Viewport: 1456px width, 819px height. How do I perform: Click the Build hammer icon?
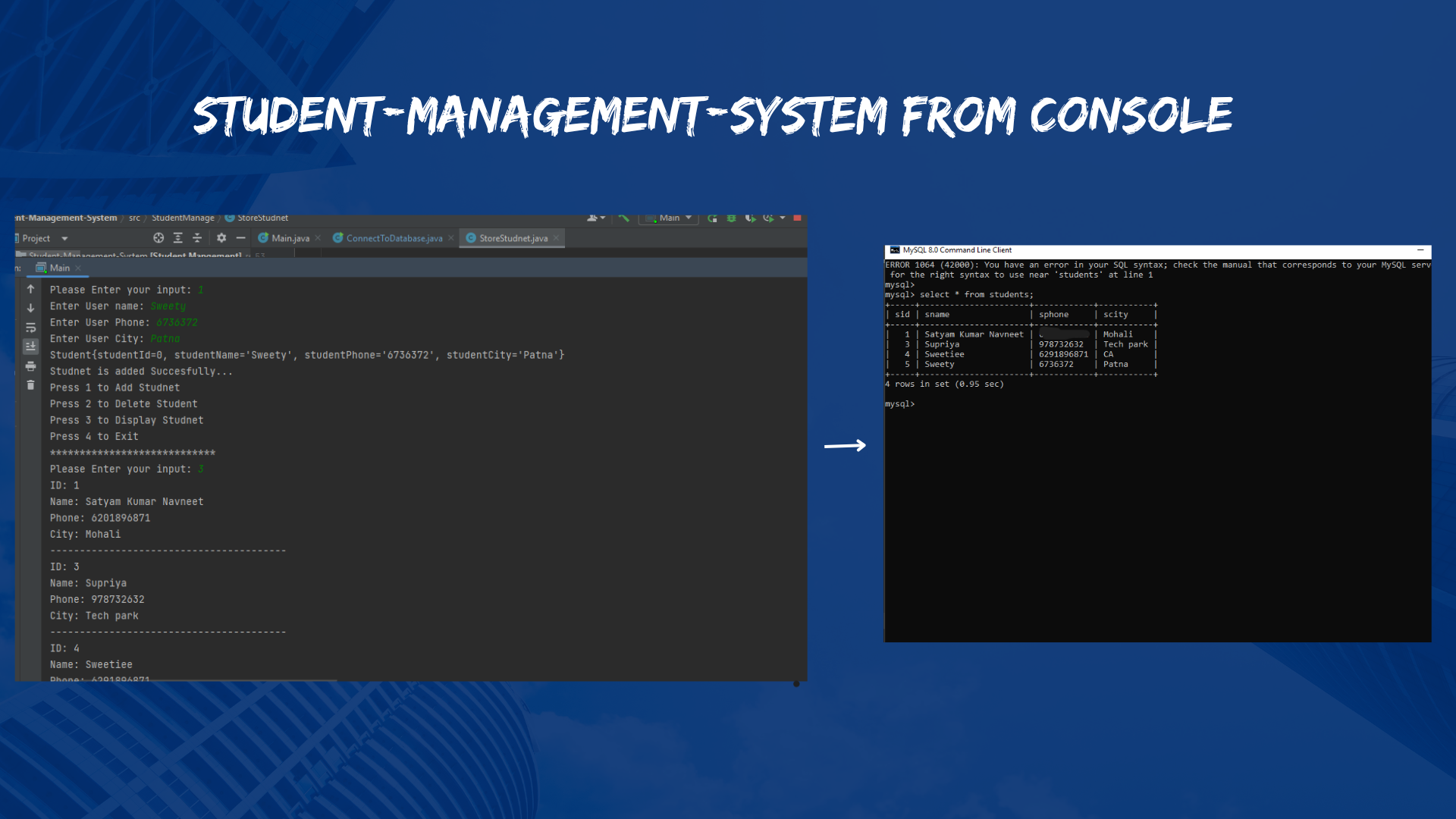click(x=623, y=218)
